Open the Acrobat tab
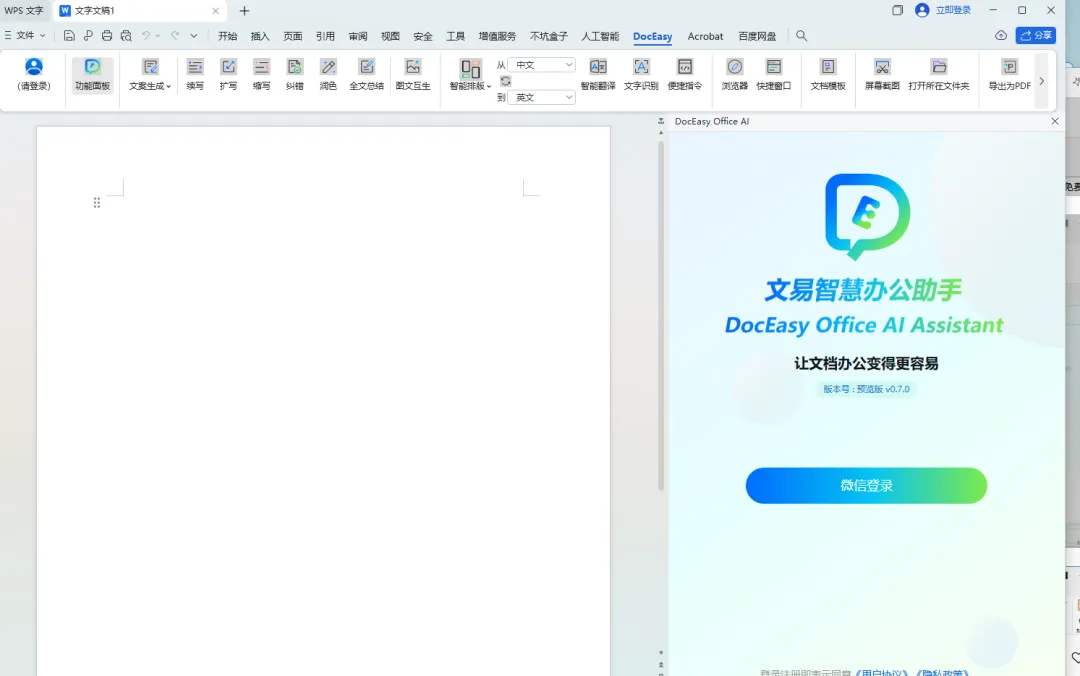Viewport: 1080px width, 676px height. 705,36
